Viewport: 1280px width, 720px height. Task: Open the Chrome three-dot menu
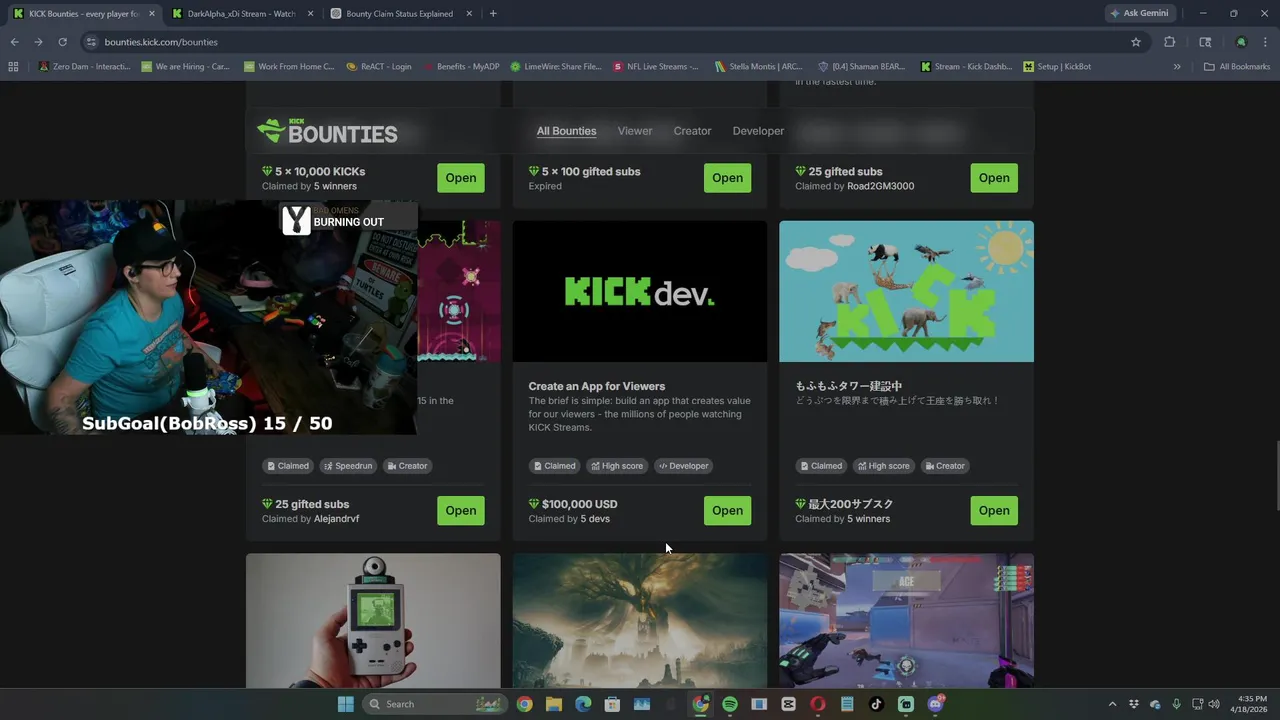pos(1265,42)
